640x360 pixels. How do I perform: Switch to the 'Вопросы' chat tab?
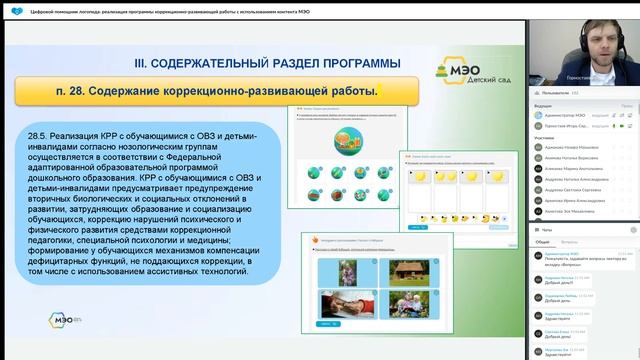click(569, 242)
